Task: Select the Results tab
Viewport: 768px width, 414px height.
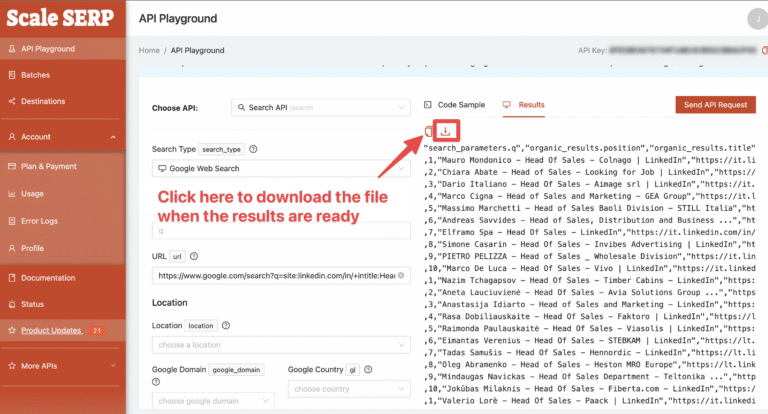Action: point(523,105)
